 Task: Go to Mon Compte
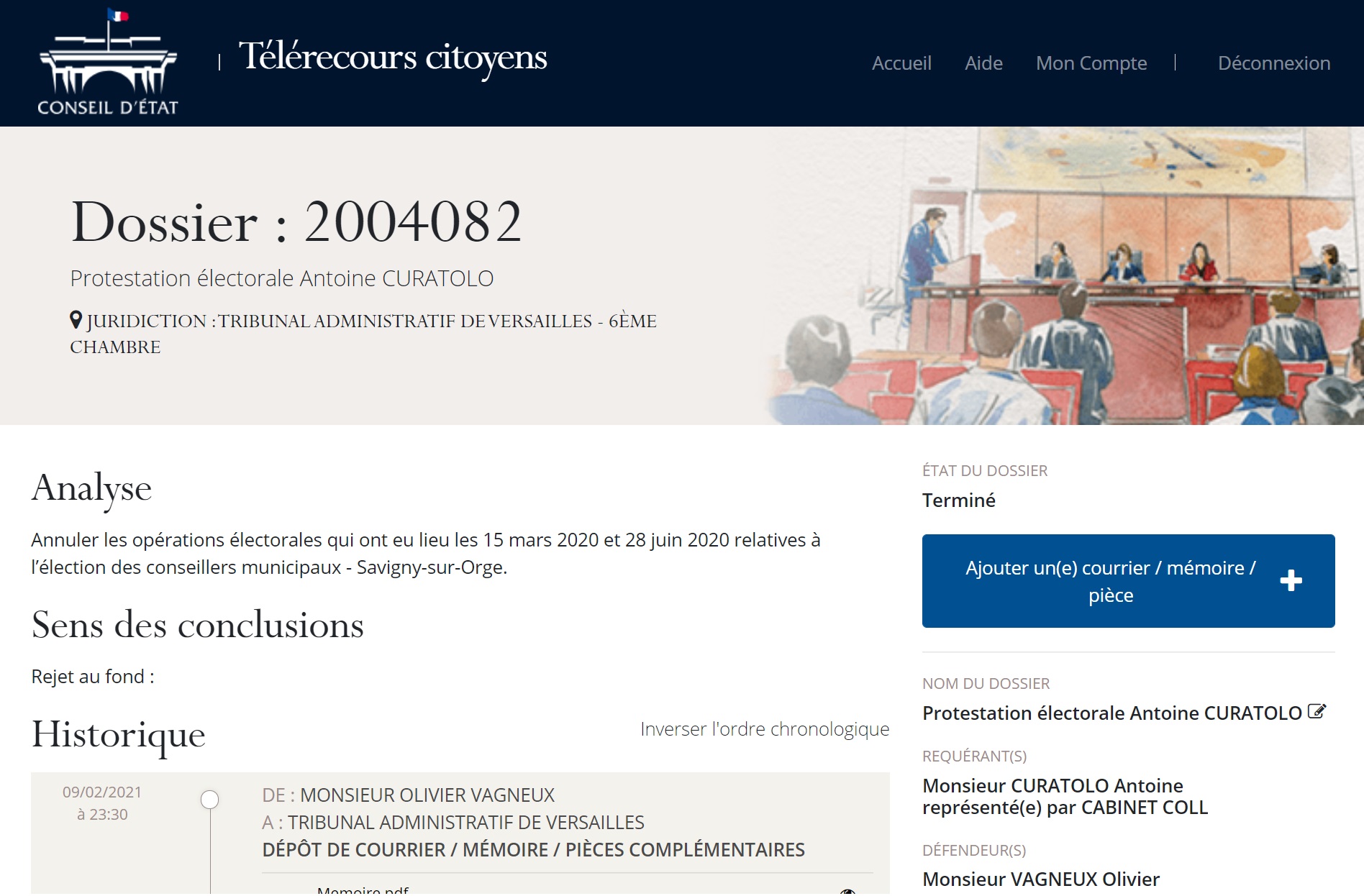[x=1091, y=63]
